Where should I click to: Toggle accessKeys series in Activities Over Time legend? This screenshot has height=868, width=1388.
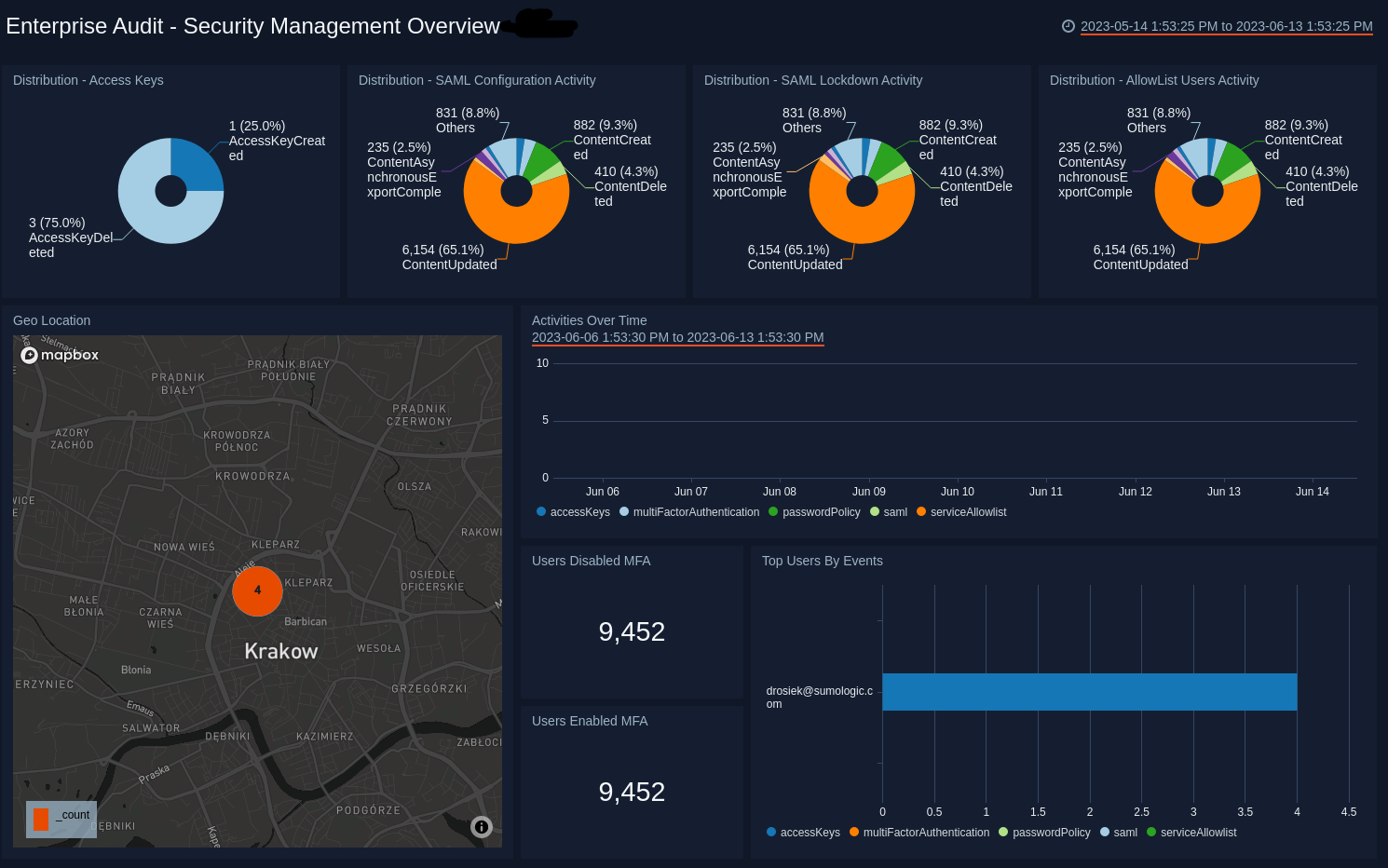573,512
